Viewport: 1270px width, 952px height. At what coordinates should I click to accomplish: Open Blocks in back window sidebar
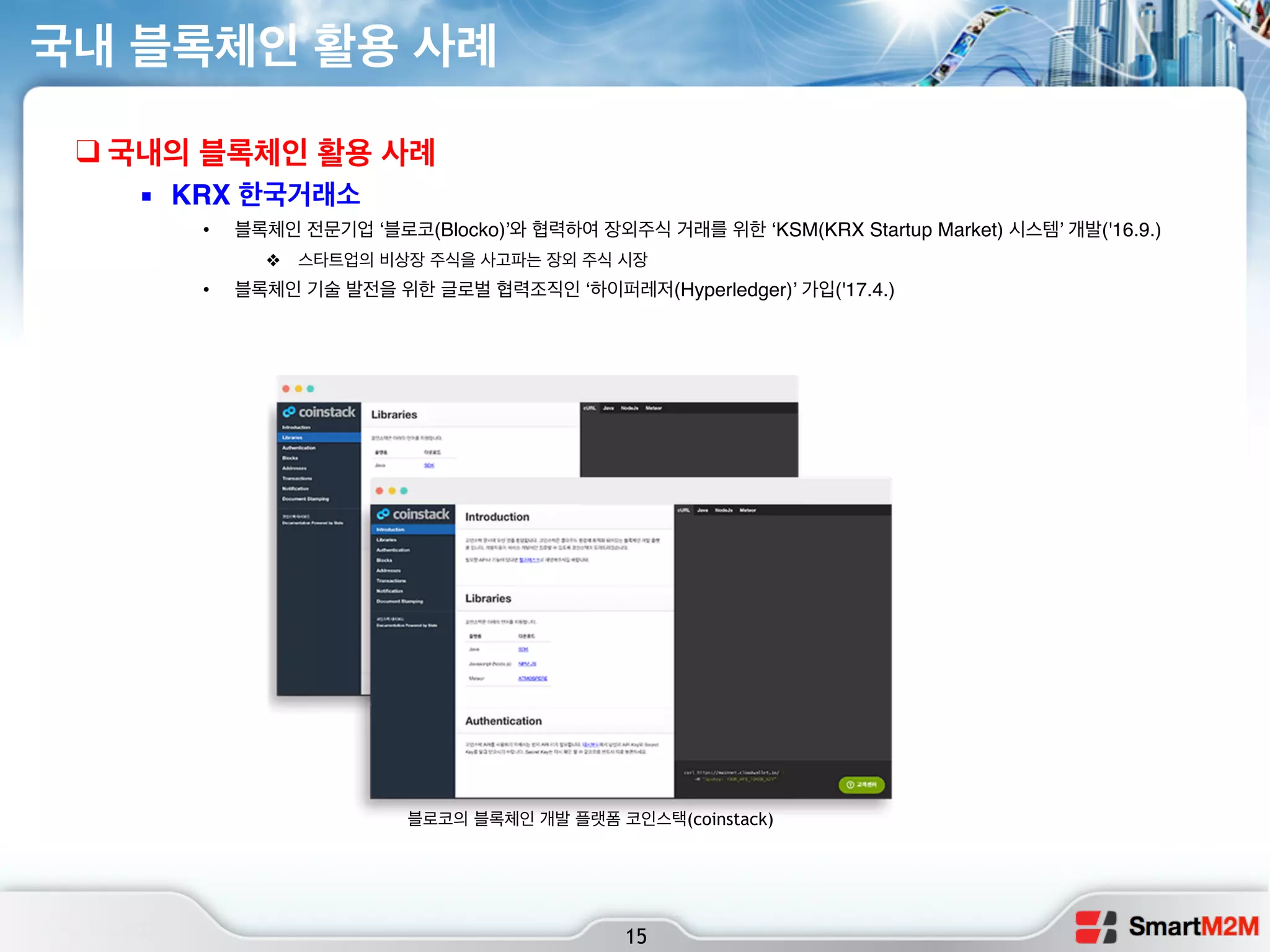[x=290, y=458]
